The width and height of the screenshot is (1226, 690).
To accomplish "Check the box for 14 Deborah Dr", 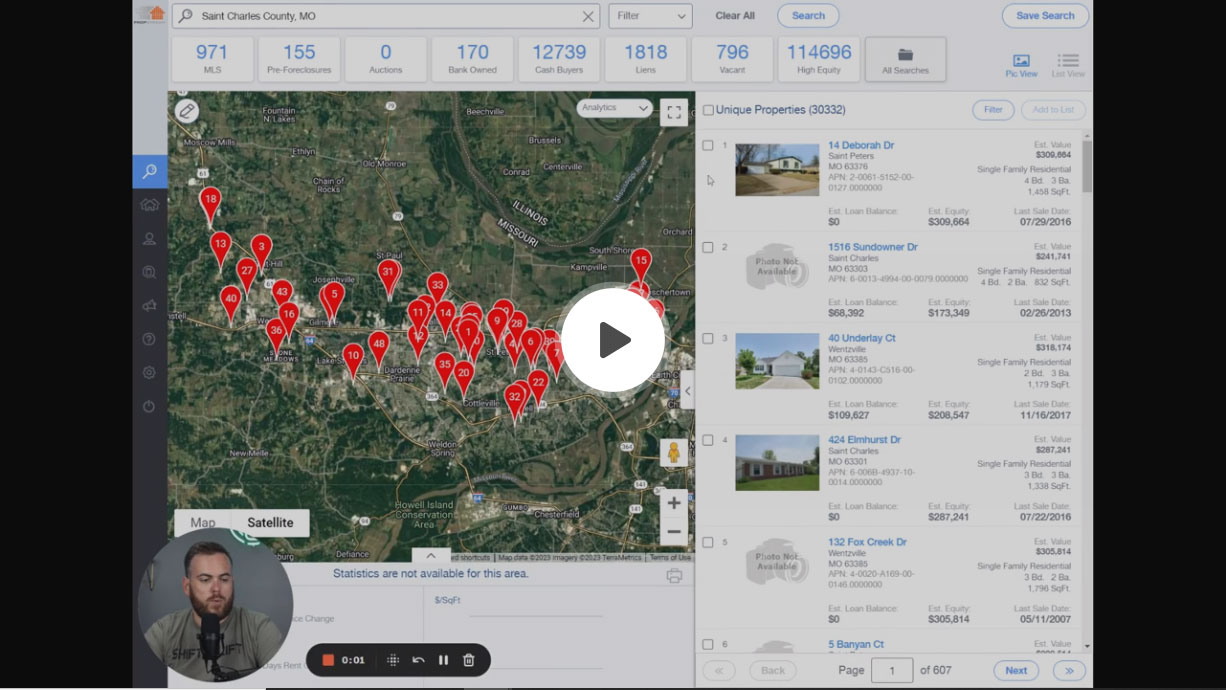I will (708, 145).
